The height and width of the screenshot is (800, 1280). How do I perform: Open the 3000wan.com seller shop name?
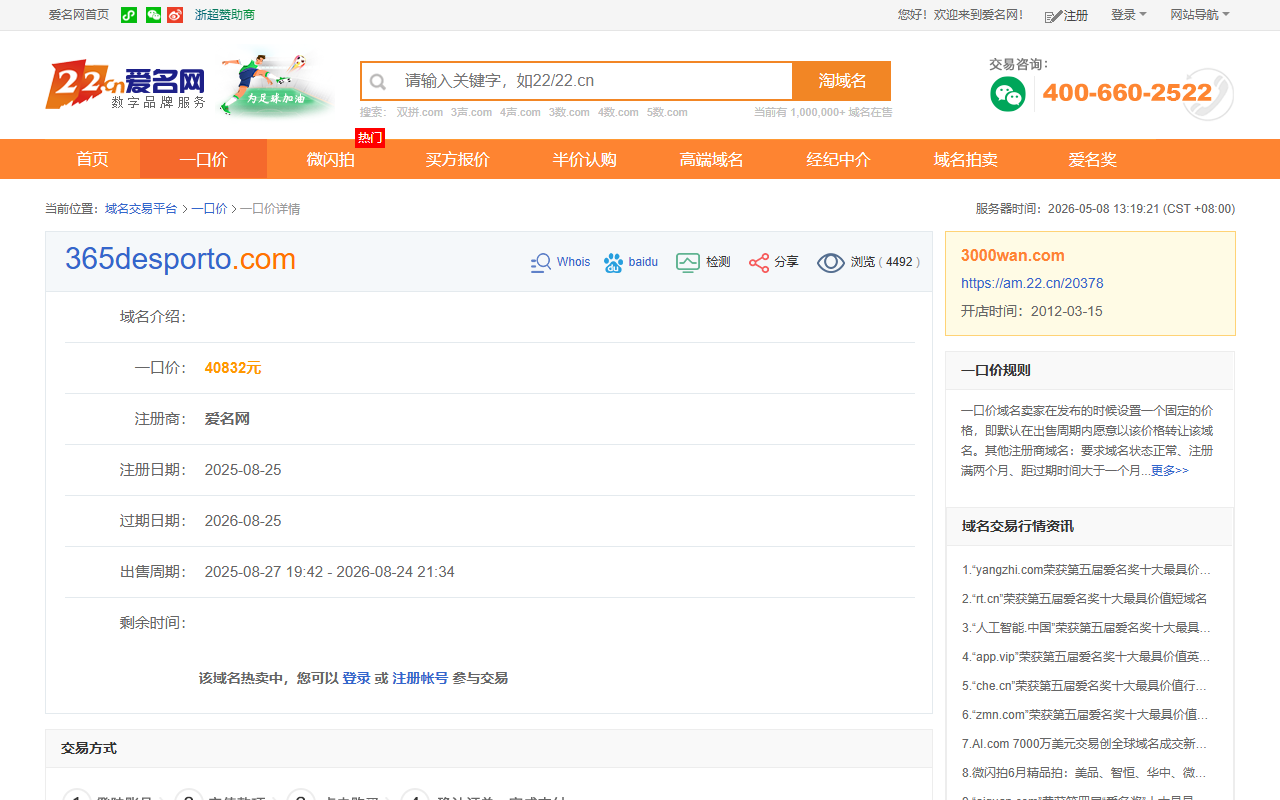1013,255
